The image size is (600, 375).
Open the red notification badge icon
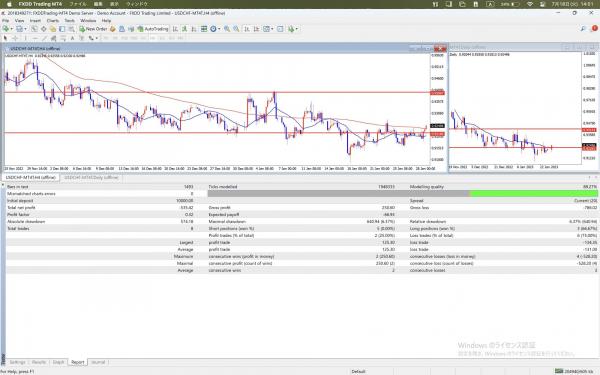point(595,28)
